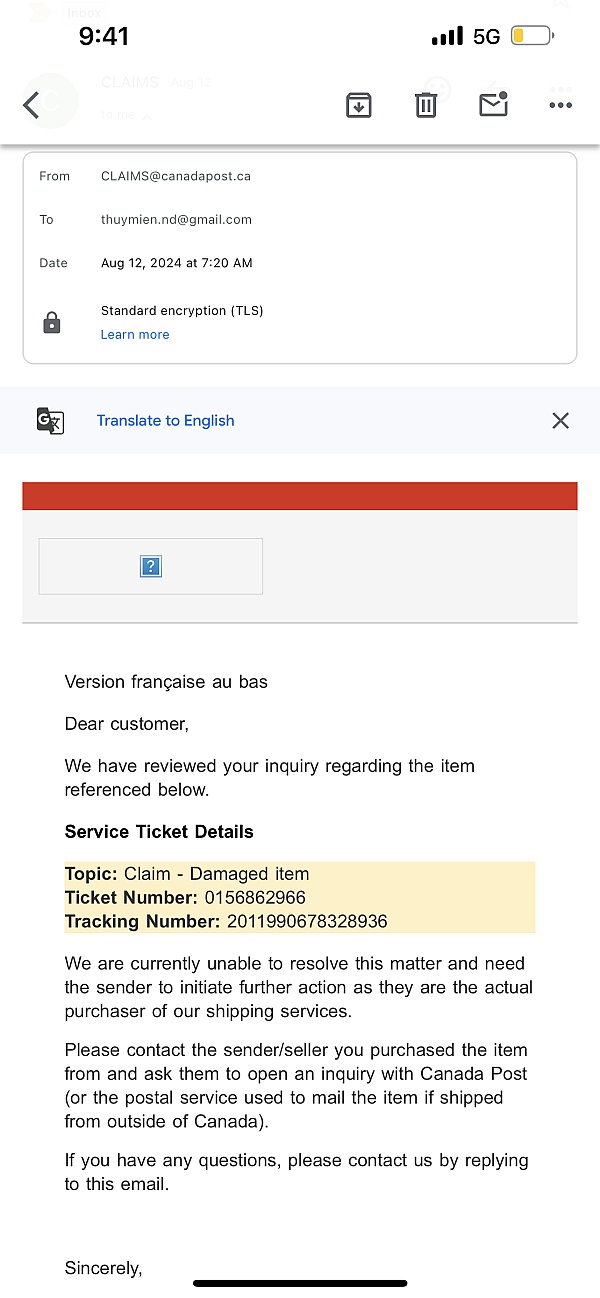Tap sender address CLAIMS@canadapost.ca
600x1298 pixels.
[x=176, y=176]
